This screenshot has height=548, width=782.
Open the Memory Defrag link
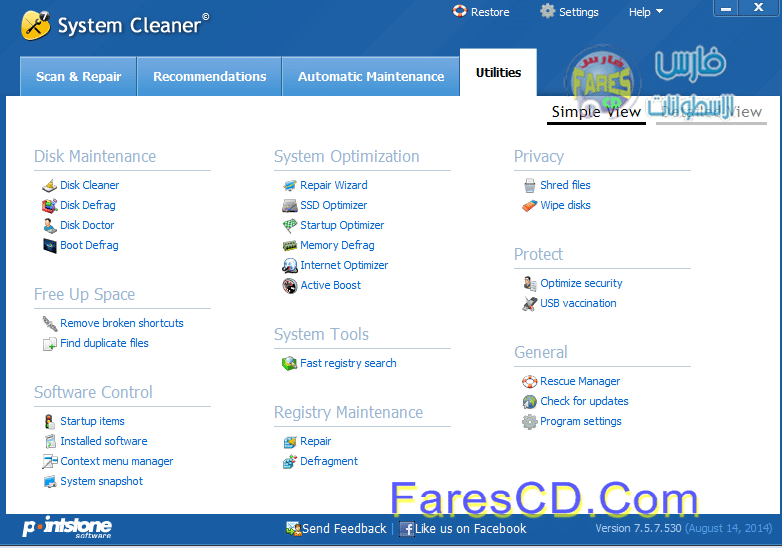click(x=337, y=245)
